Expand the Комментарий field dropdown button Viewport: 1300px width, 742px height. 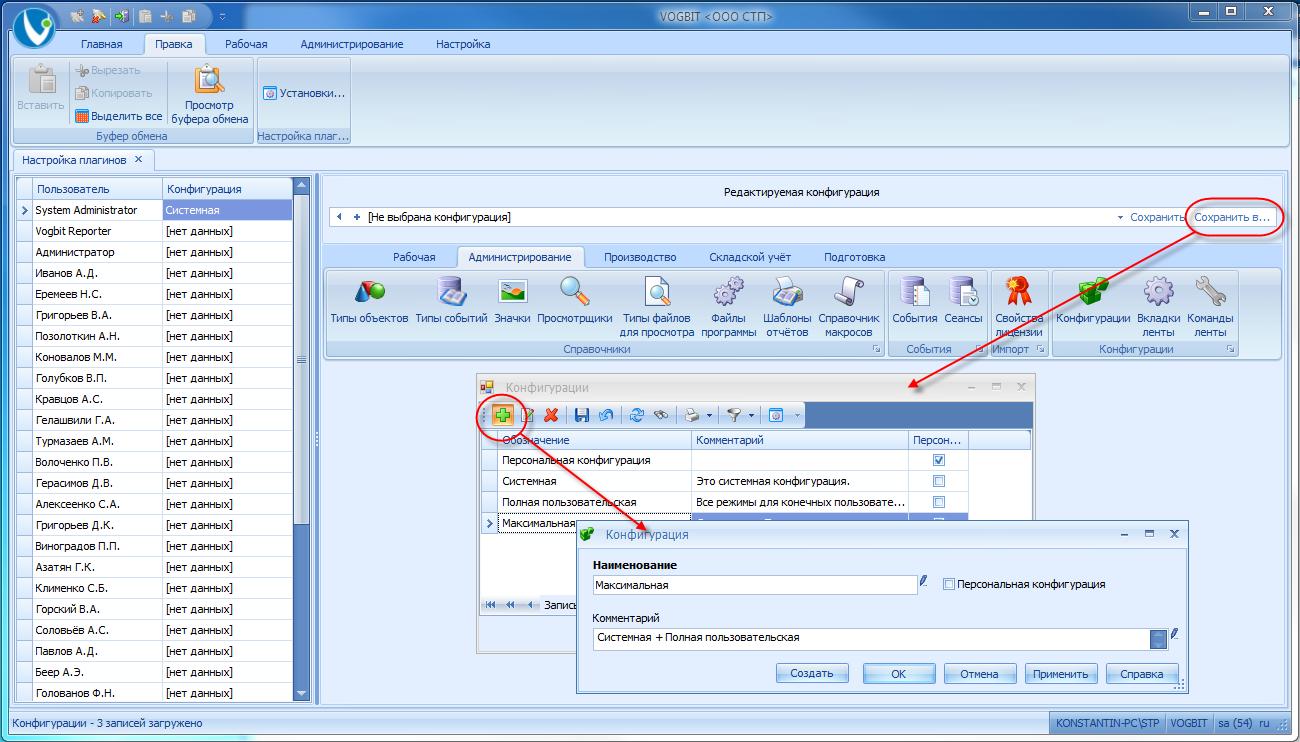click(1159, 638)
